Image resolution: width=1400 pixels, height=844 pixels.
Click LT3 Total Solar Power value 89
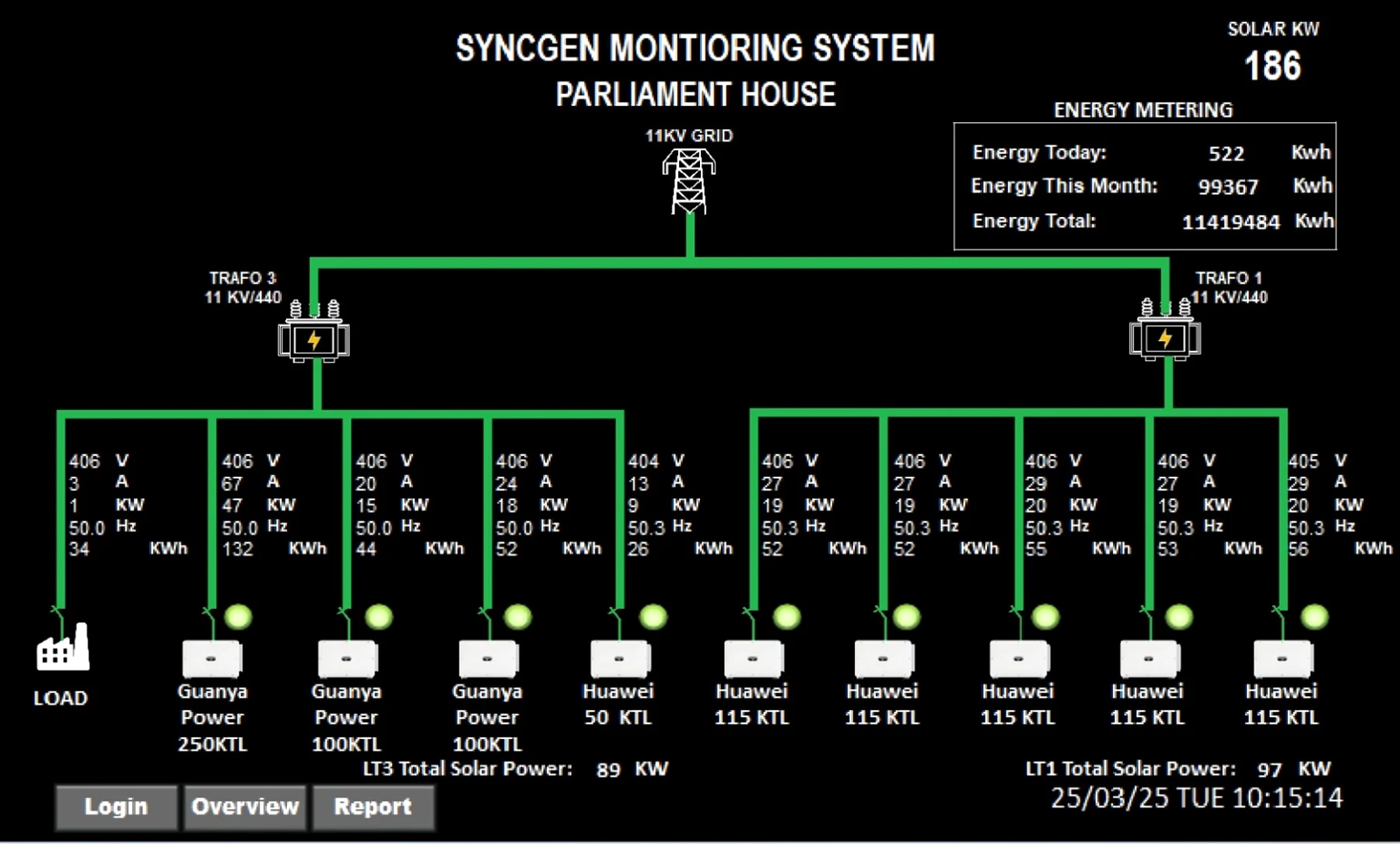coord(608,770)
